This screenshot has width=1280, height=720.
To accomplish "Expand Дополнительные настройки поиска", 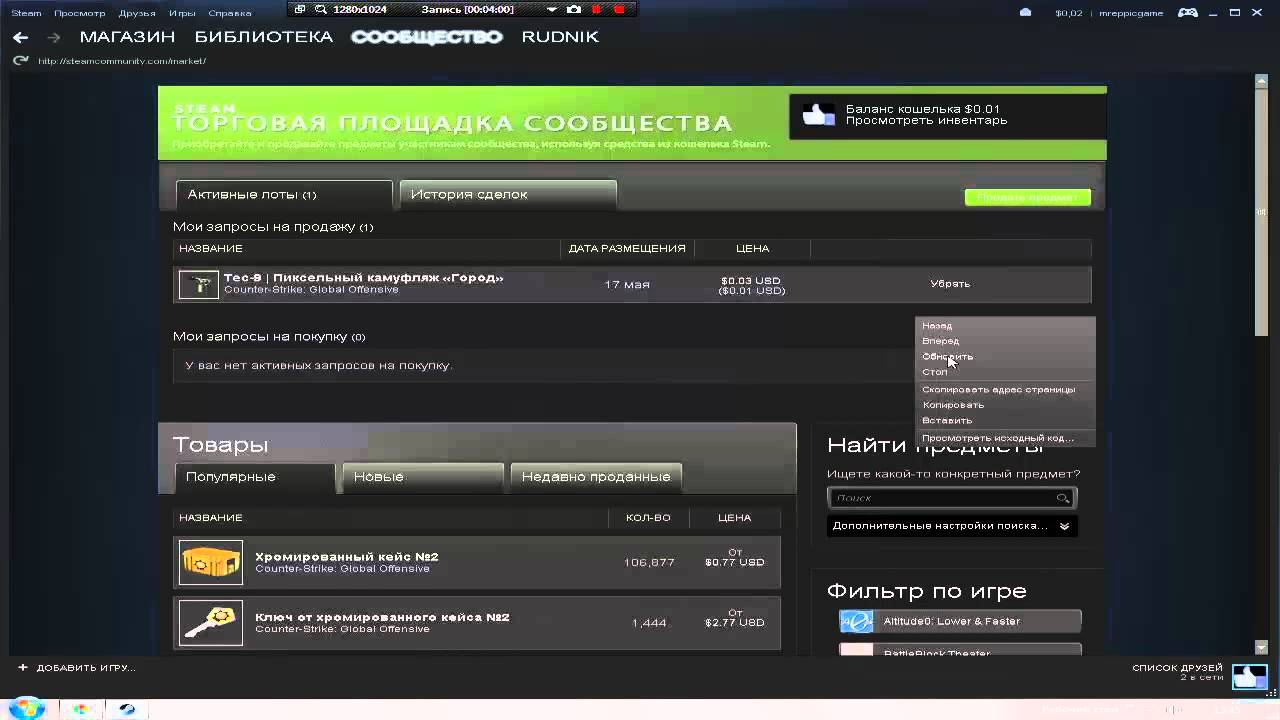I will tap(952, 526).
